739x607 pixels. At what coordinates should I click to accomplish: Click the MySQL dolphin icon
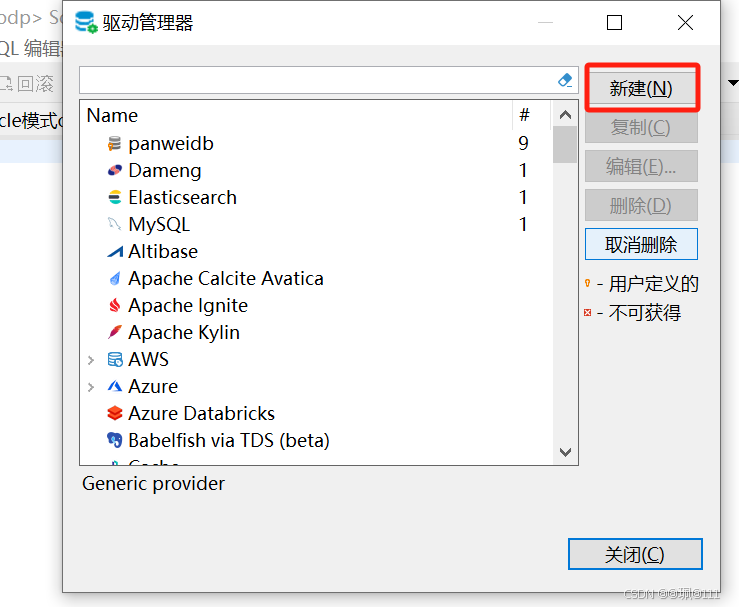pyautogui.click(x=114, y=224)
